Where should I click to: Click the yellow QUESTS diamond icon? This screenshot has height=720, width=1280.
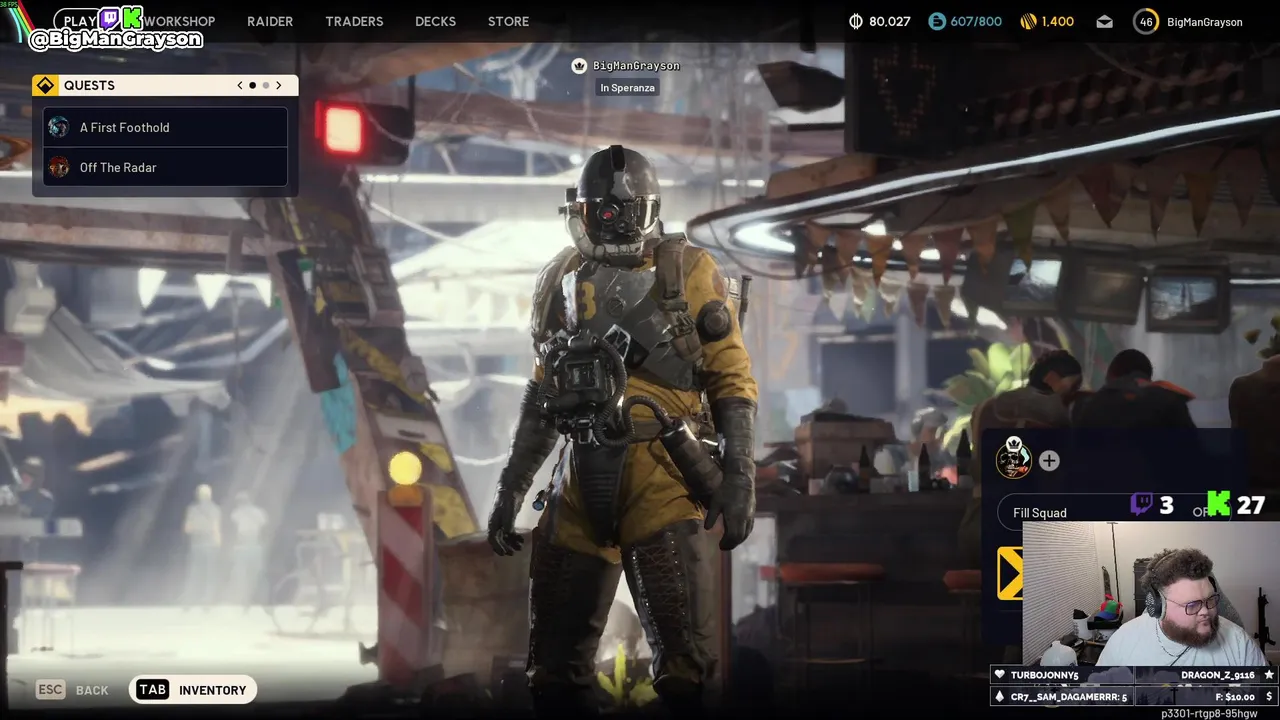click(x=45, y=85)
